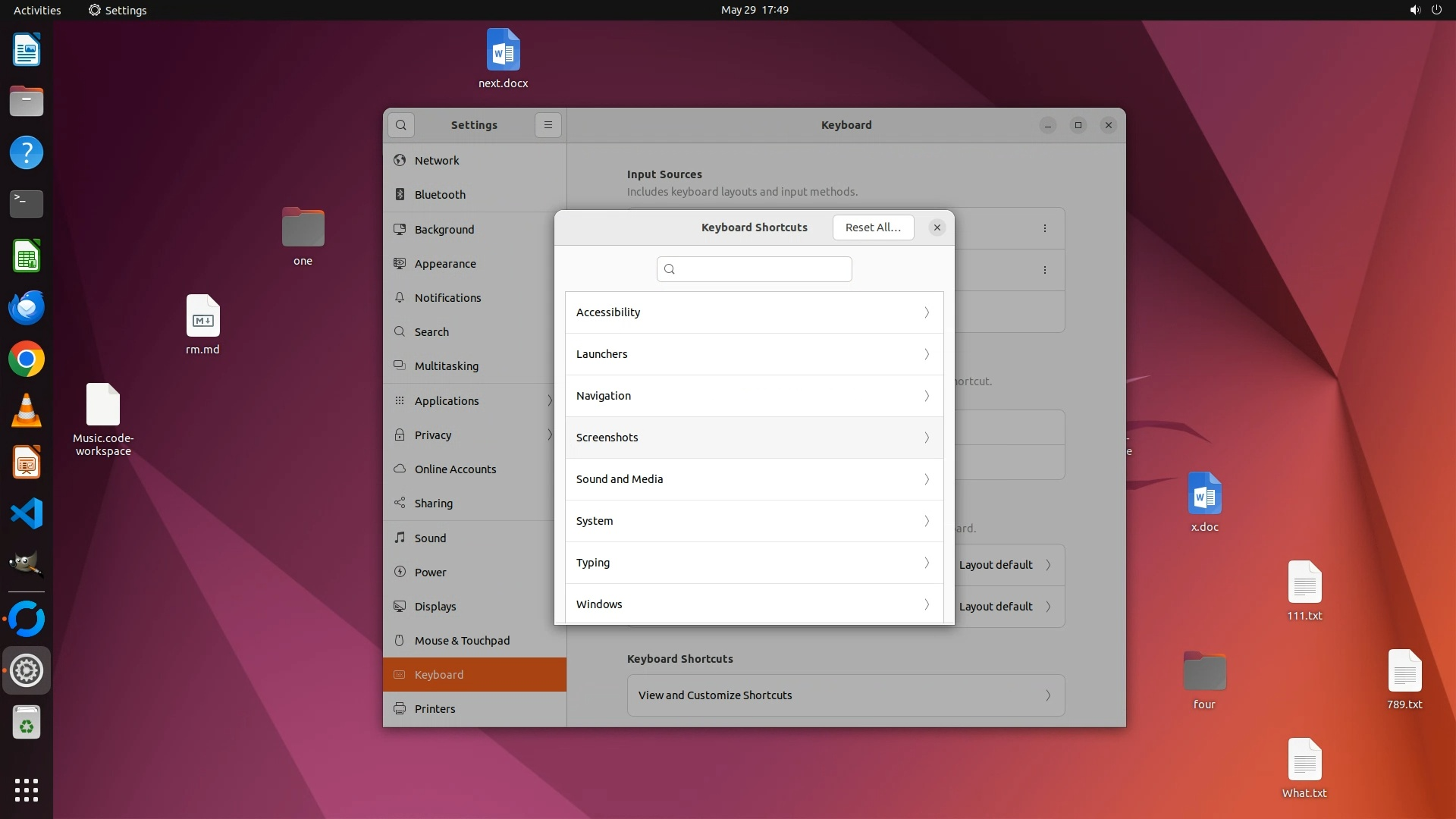This screenshot has height=819, width=1456.
Task: Show applications grid button
Action: pyautogui.click(x=27, y=790)
